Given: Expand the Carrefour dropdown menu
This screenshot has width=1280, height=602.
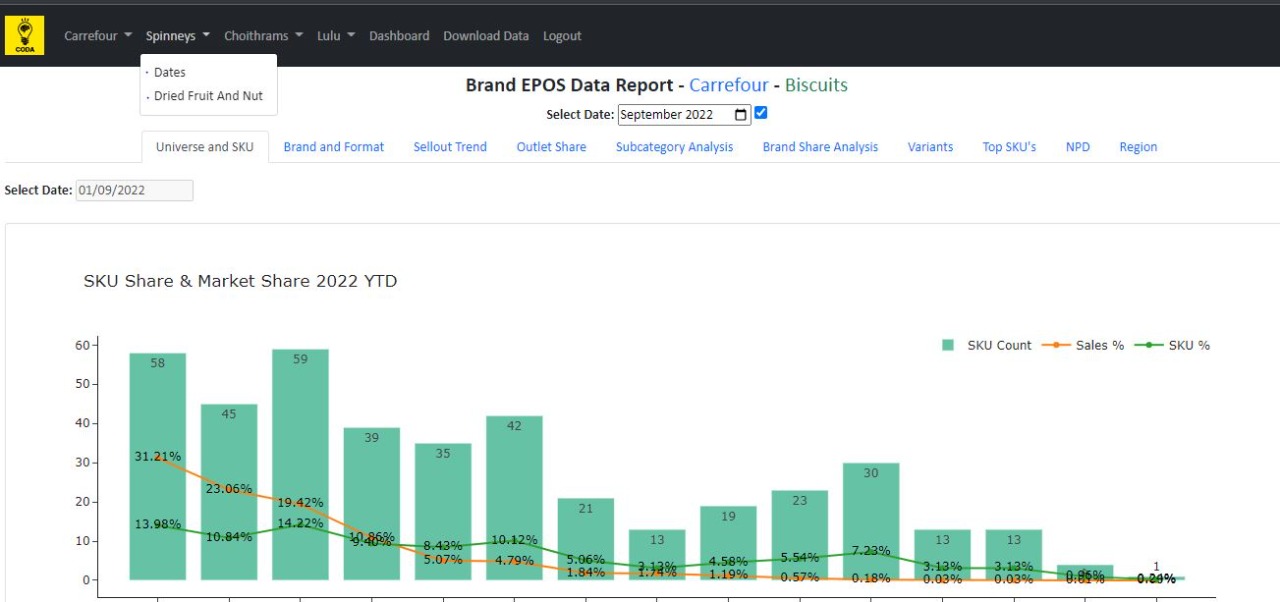Looking at the screenshot, I should [98, 36].
